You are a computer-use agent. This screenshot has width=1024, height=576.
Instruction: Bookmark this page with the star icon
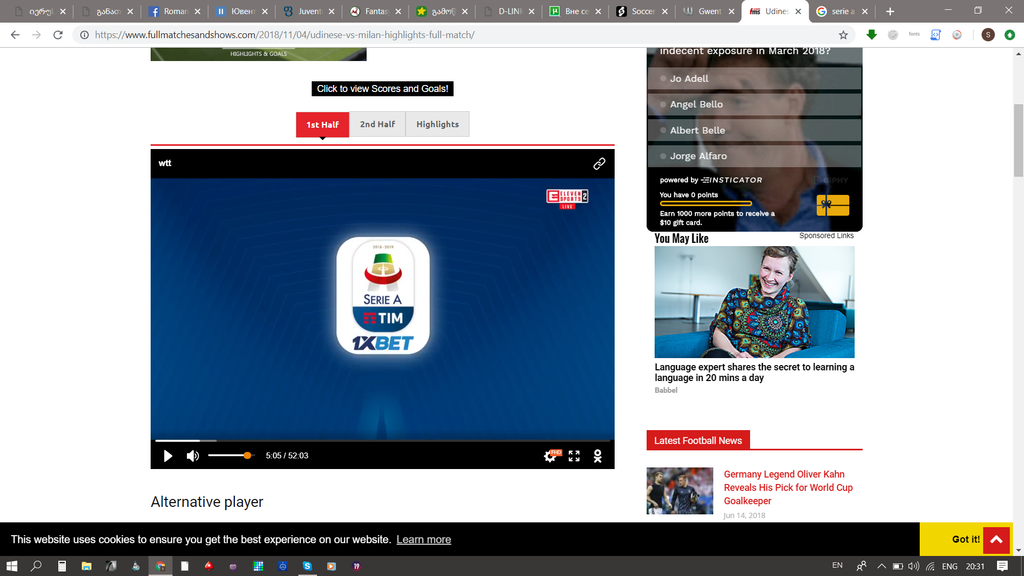click(x=843, y=35)
